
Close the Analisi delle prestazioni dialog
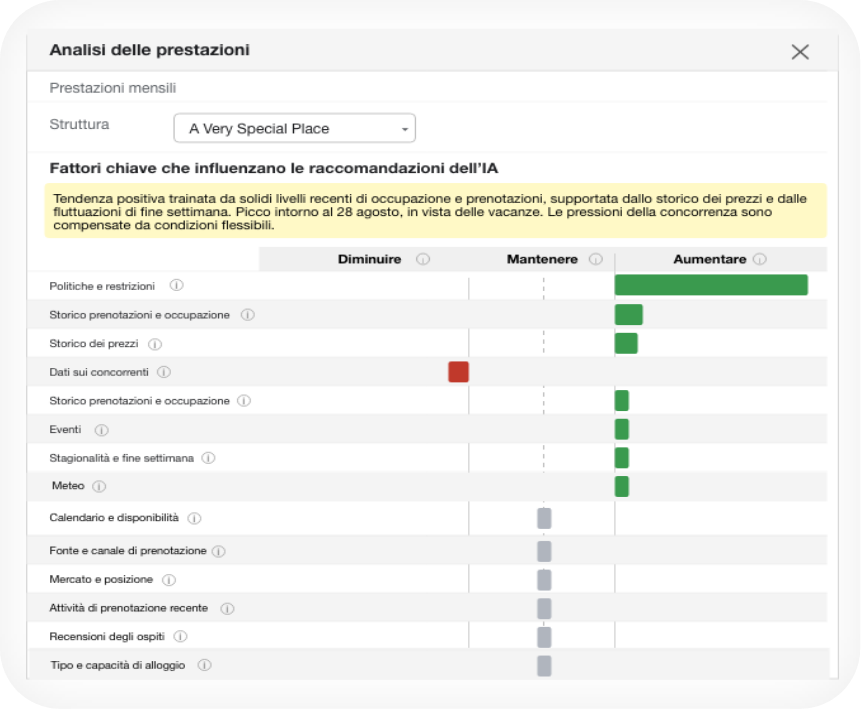[x=800, y=52]
